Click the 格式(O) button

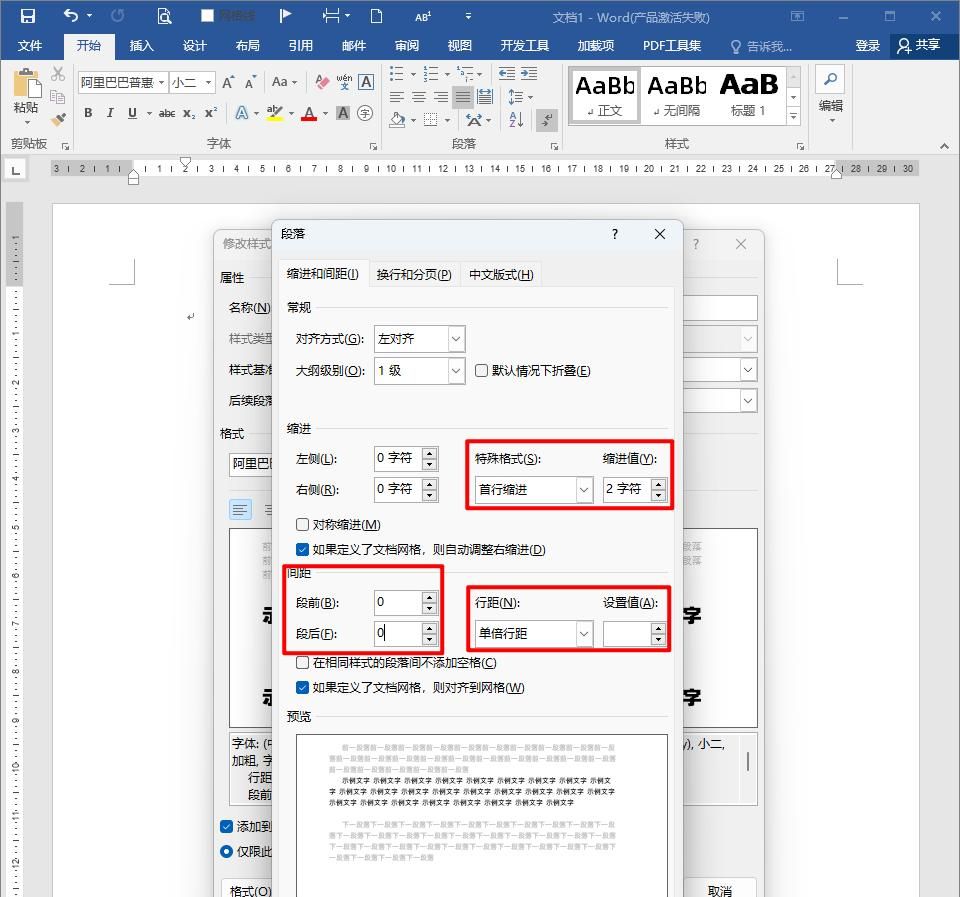248,889
